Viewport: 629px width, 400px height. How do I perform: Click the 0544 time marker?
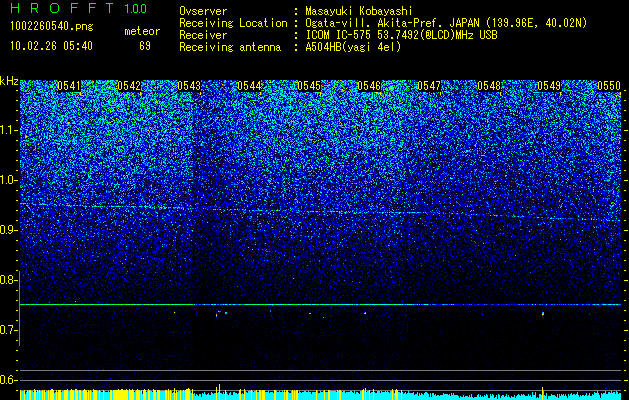249,86
